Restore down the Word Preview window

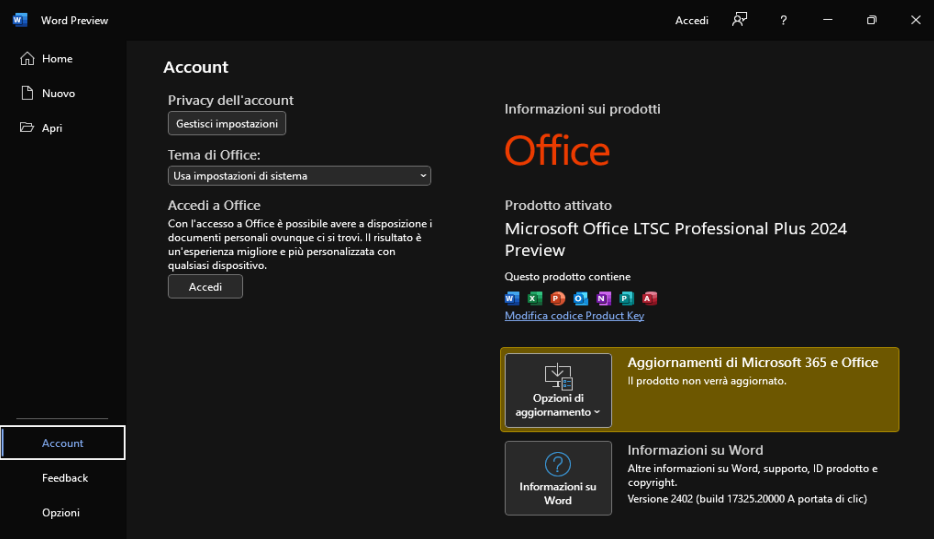871,20
